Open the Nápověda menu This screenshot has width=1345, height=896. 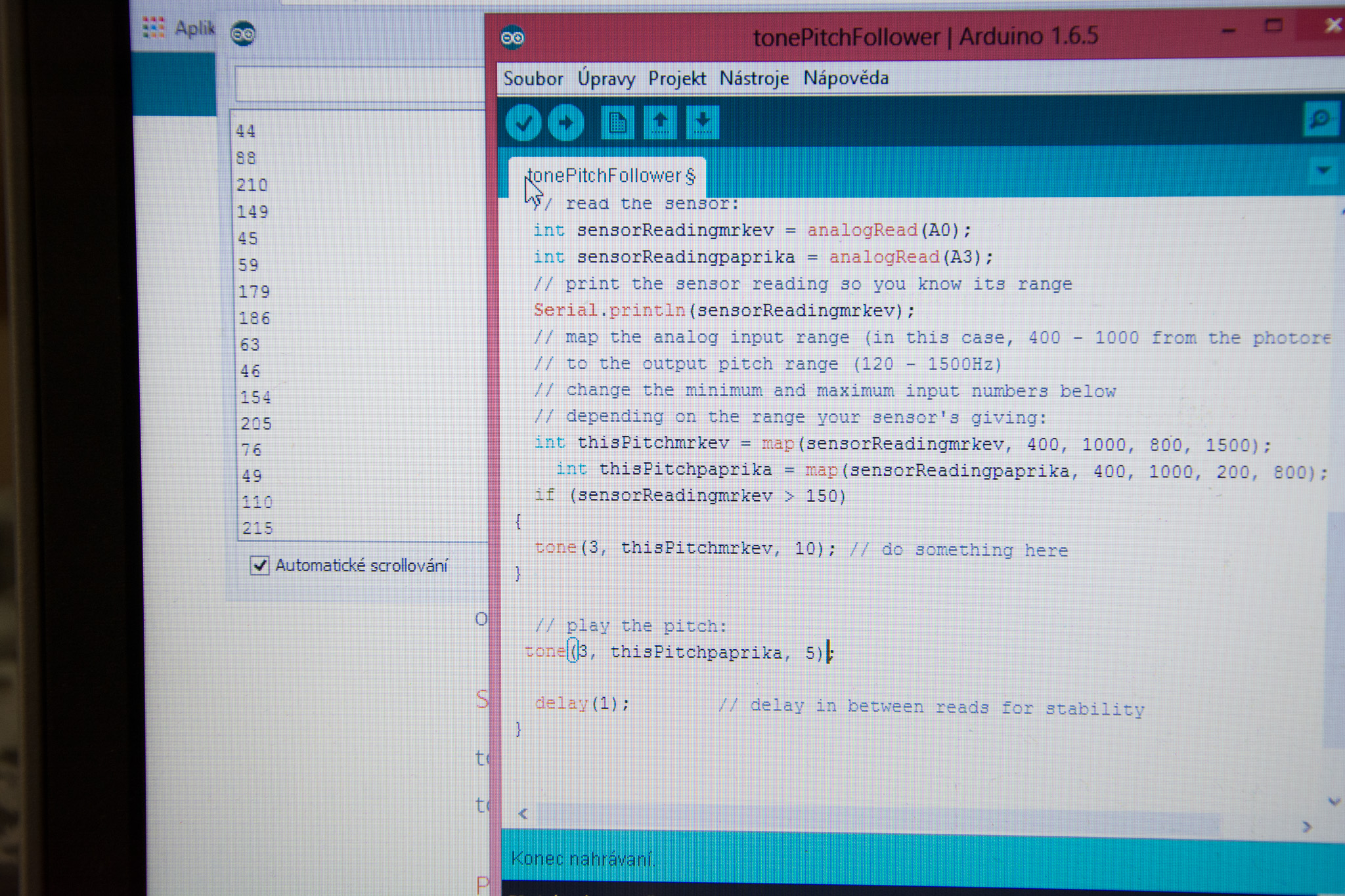846,78
